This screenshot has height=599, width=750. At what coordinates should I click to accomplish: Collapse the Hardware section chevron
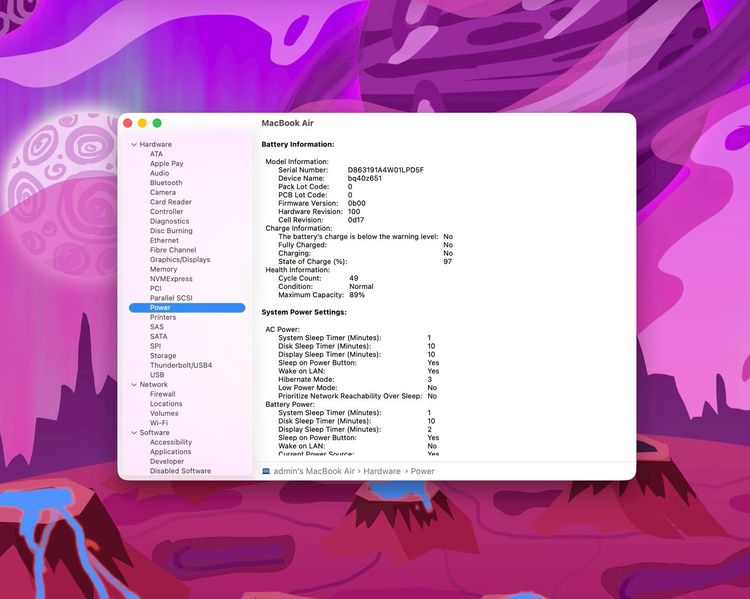(x=134, y=144)
